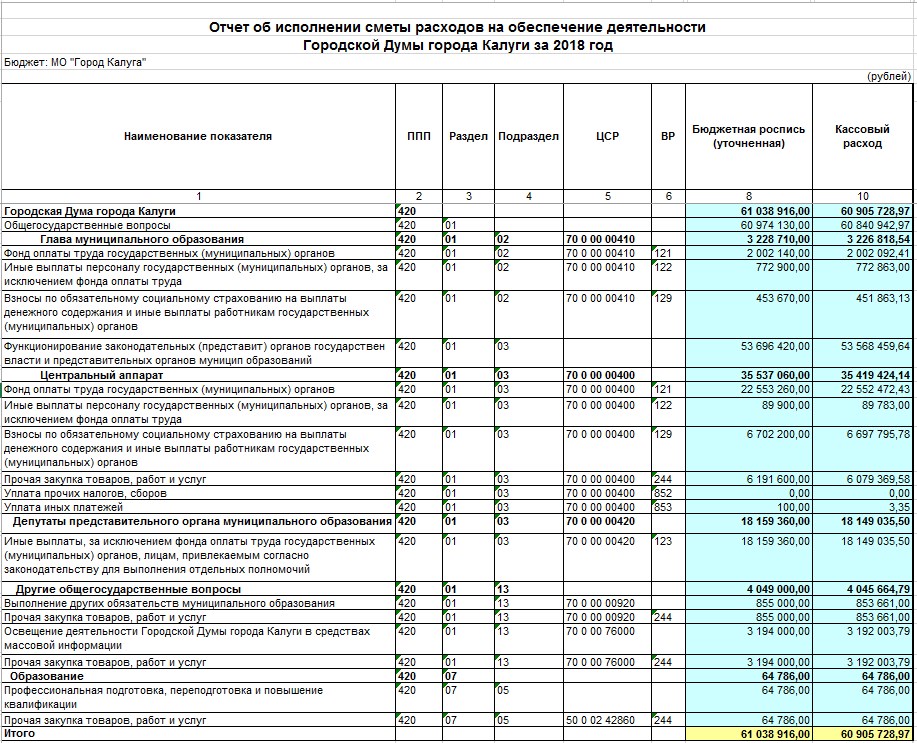Select the "Подраздел" header cell
917x743 pixels.
click(x=529, y=136)
